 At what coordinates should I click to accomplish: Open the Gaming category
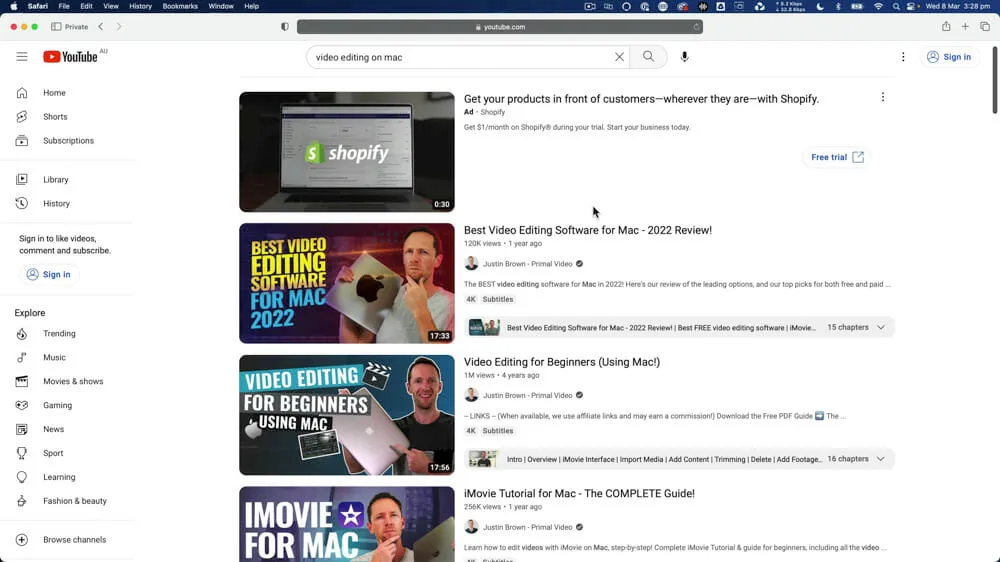tap(57, 406)
